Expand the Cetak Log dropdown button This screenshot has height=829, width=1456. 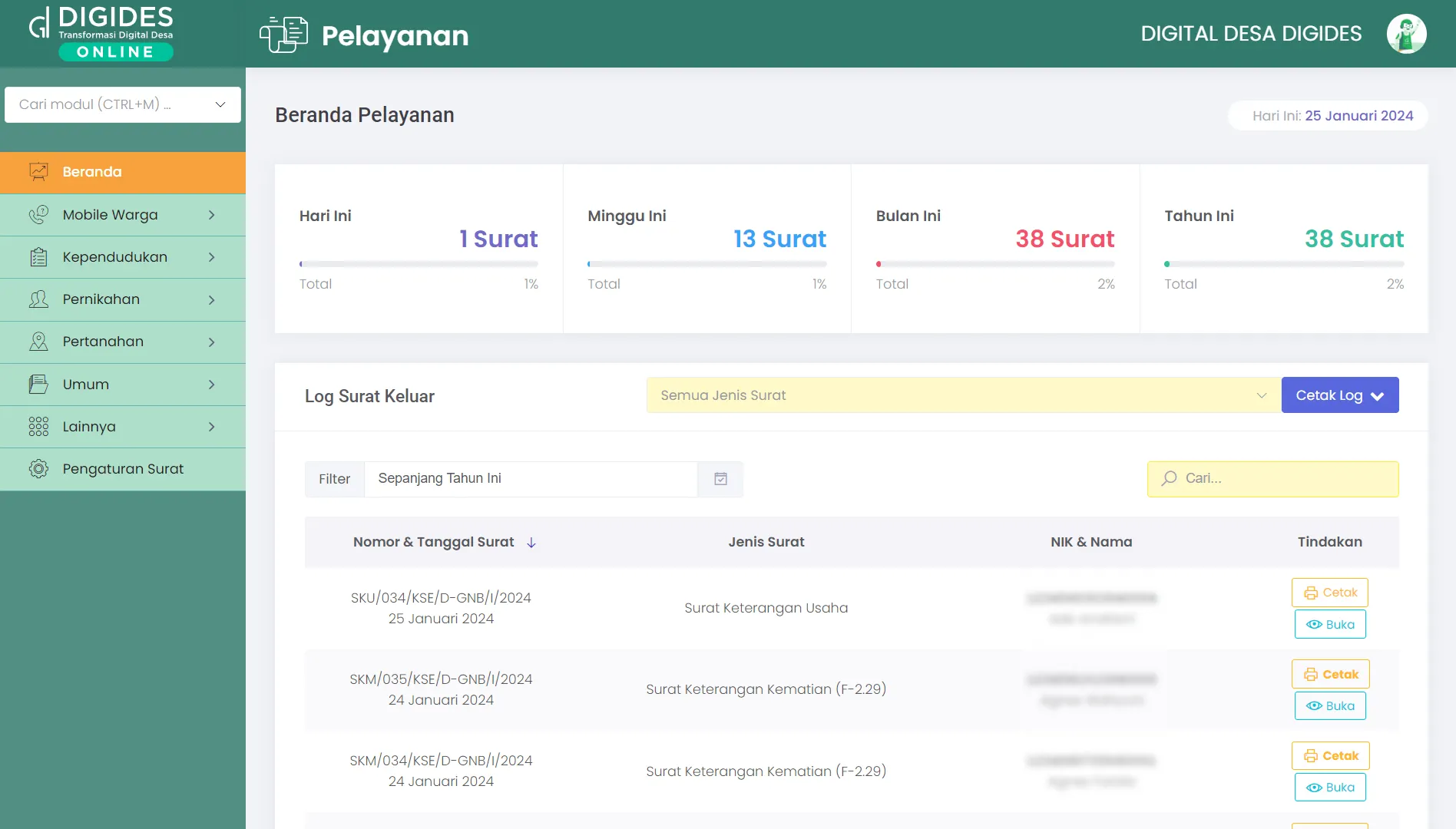tap(1339, 395)
